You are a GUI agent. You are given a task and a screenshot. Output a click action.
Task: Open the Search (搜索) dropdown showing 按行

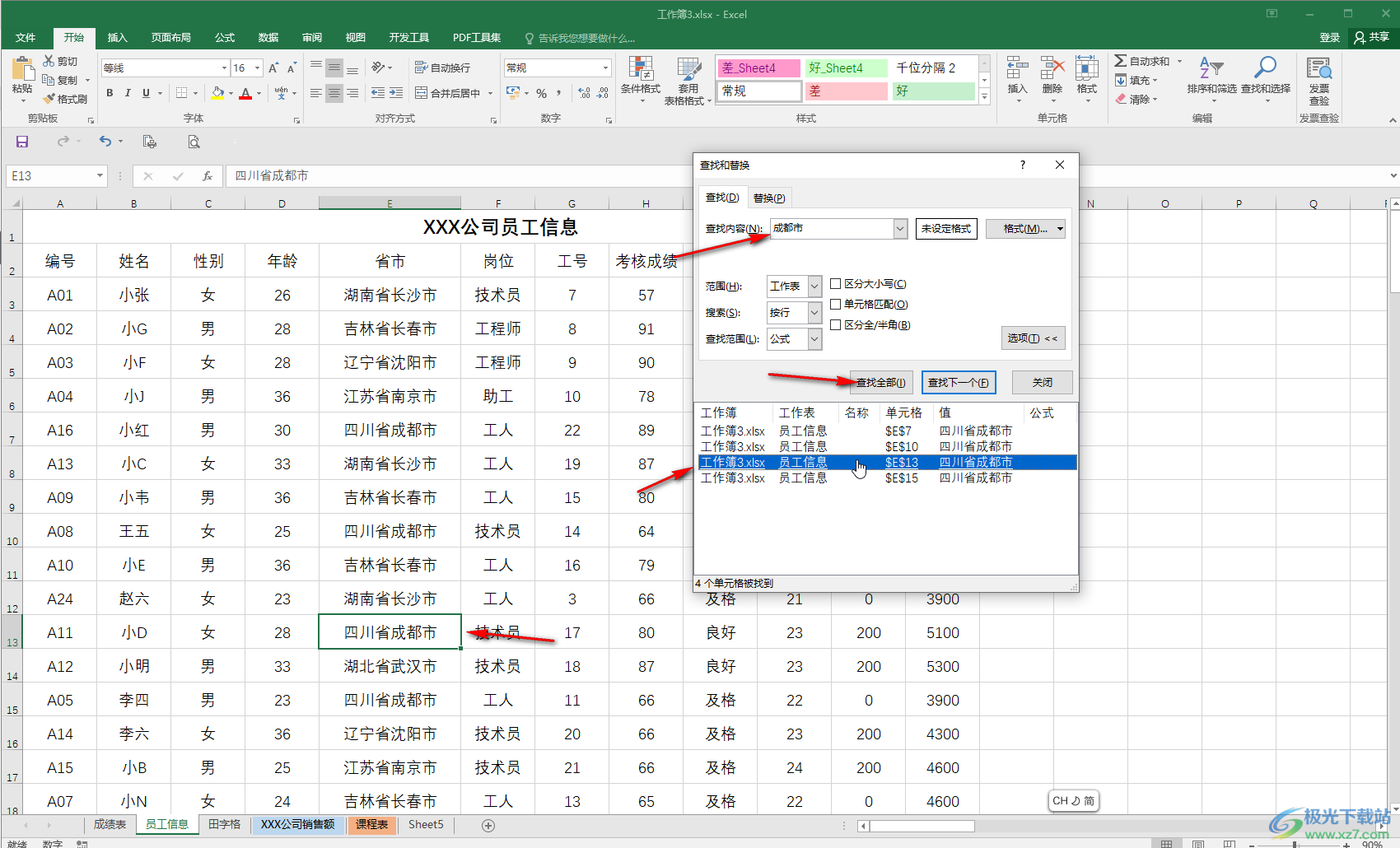point(814,312)
